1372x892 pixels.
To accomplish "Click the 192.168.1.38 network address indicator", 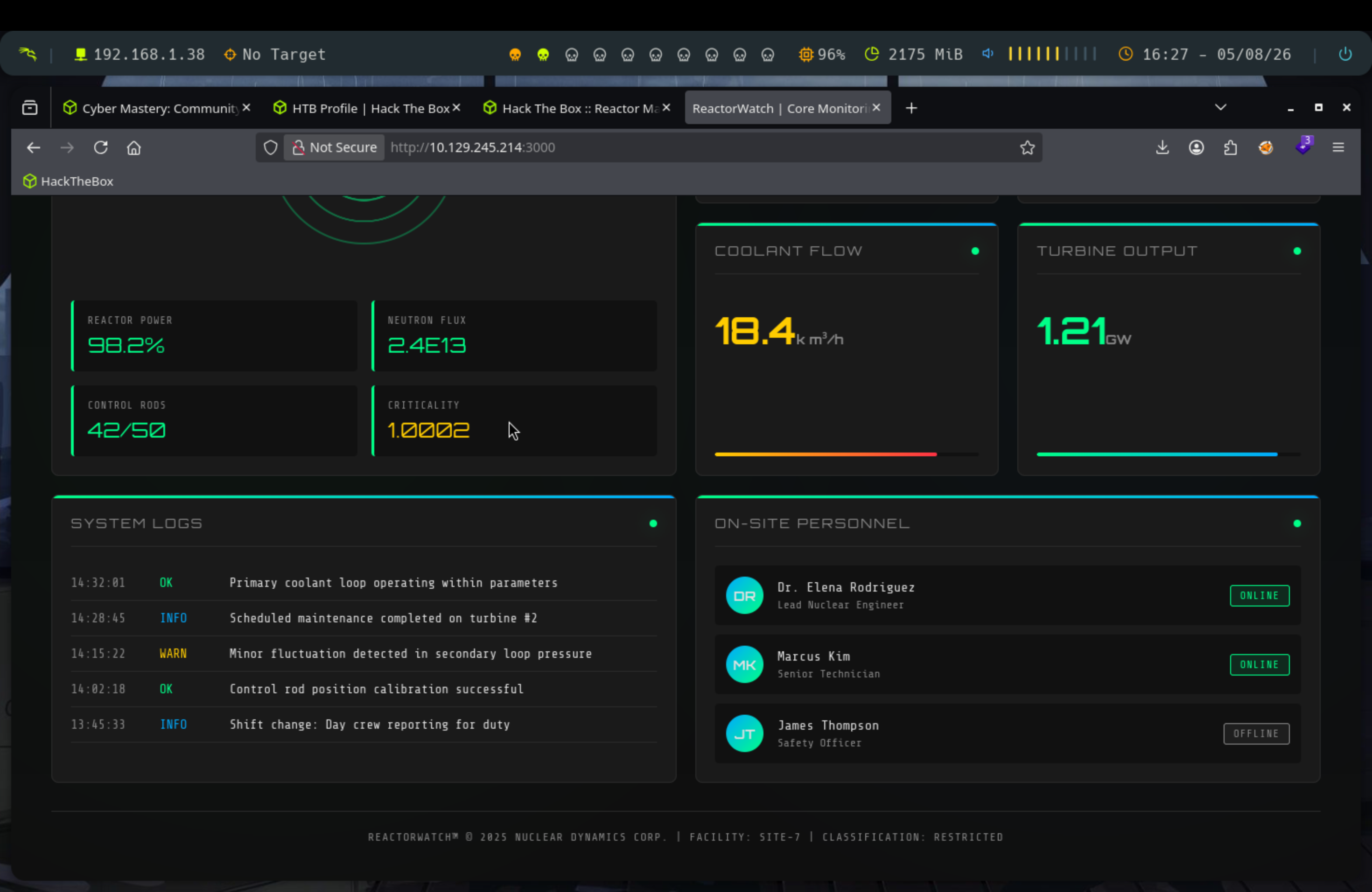I will (140, 55).
